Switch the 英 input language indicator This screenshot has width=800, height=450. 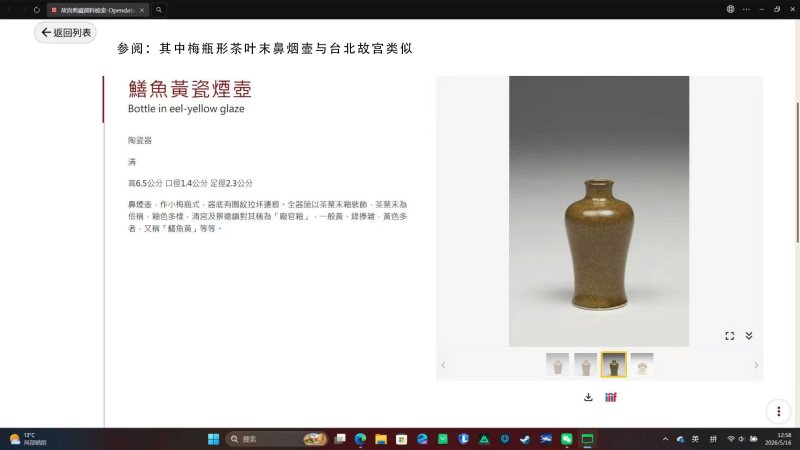click(x=695, y=439)
